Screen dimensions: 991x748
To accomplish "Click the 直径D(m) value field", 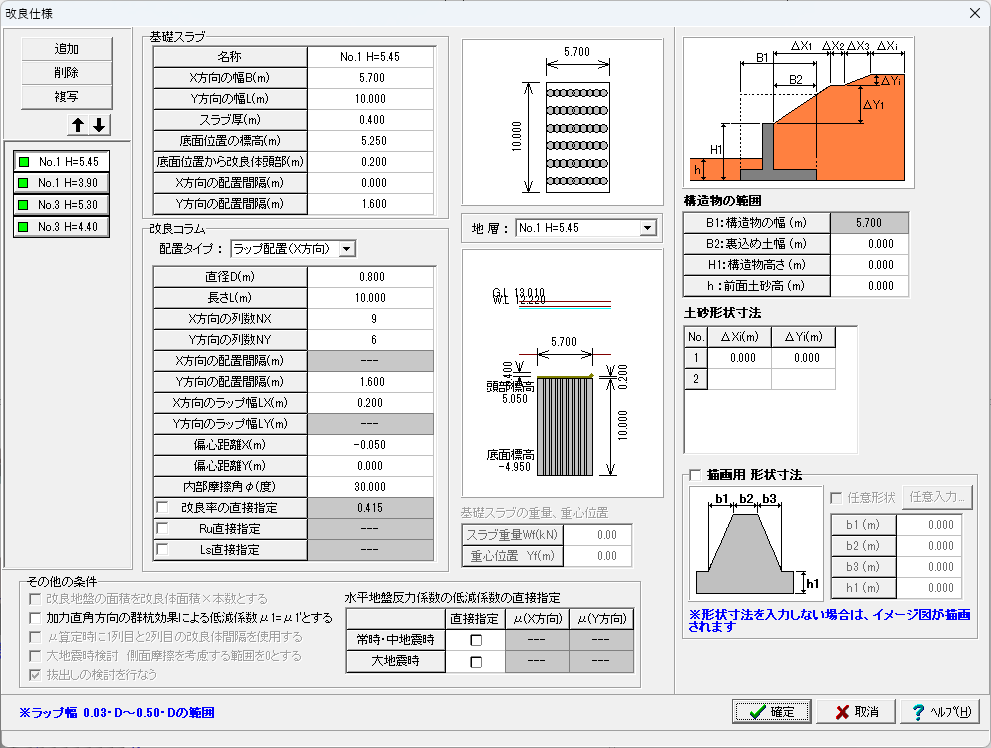I will click(371, 277).
